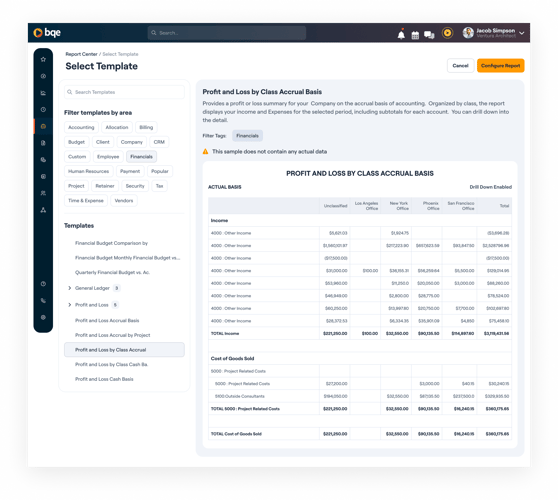The image size is (558, 500).
Task: Click the Financials filter tag badge
Action: (x=248, y=136)
